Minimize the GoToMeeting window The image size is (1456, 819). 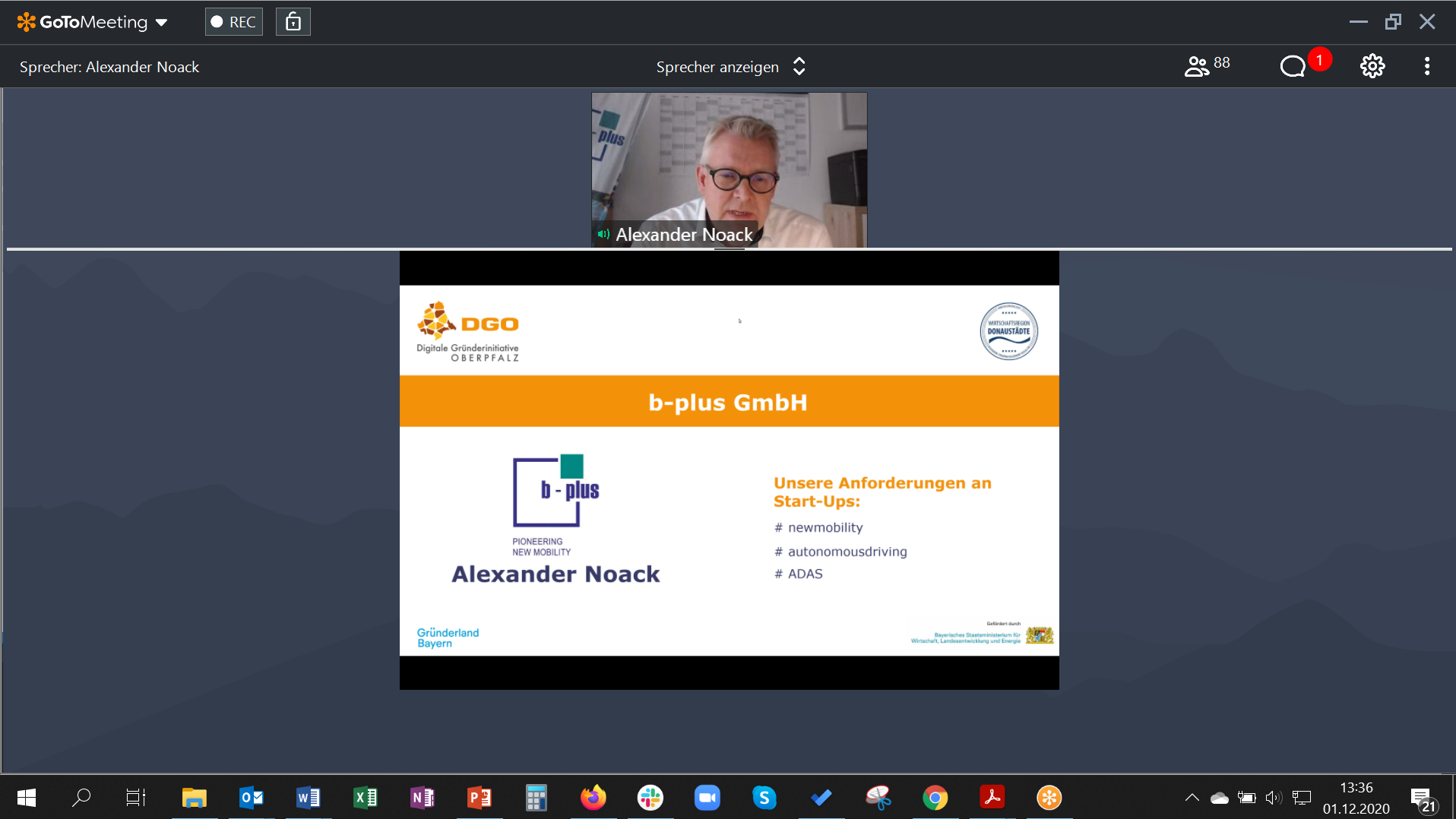[x=1359, y=22]
